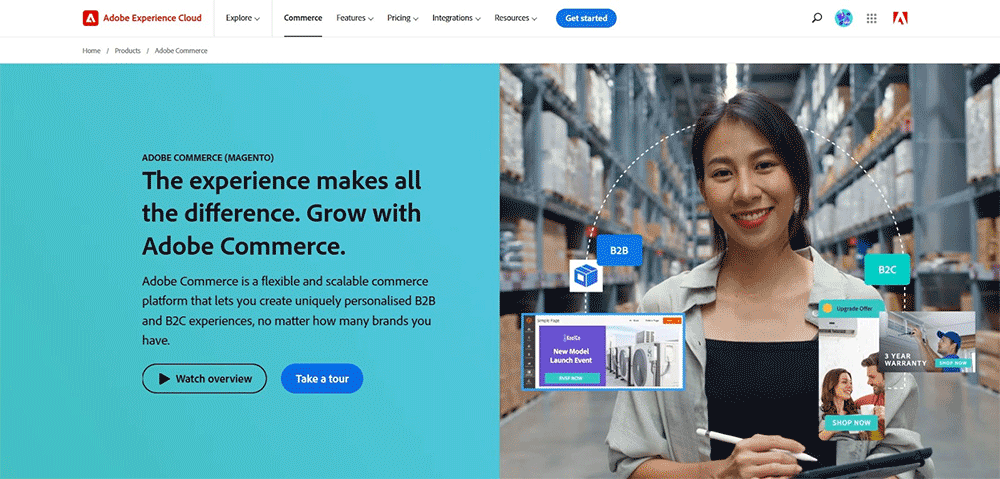The width and height of the screenshot is (1000, 479).
Task: Go to Products breadcrumb link
Action: pyautogui.click(x=128, y=50)
